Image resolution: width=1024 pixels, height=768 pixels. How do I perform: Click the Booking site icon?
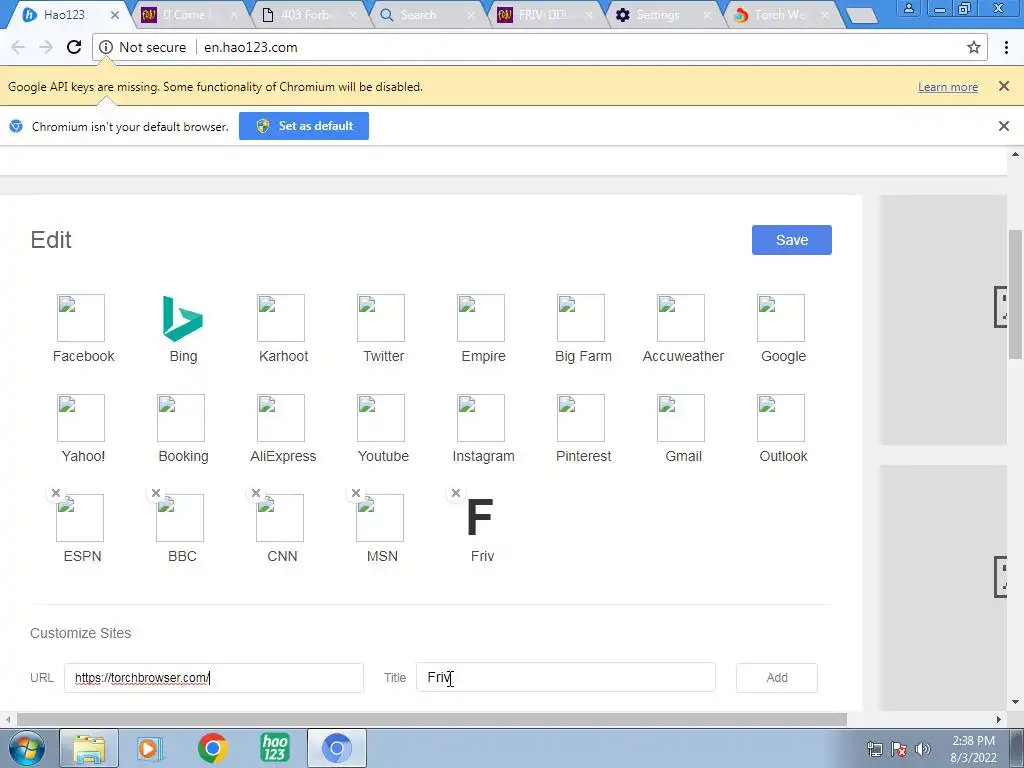[181, 418]
